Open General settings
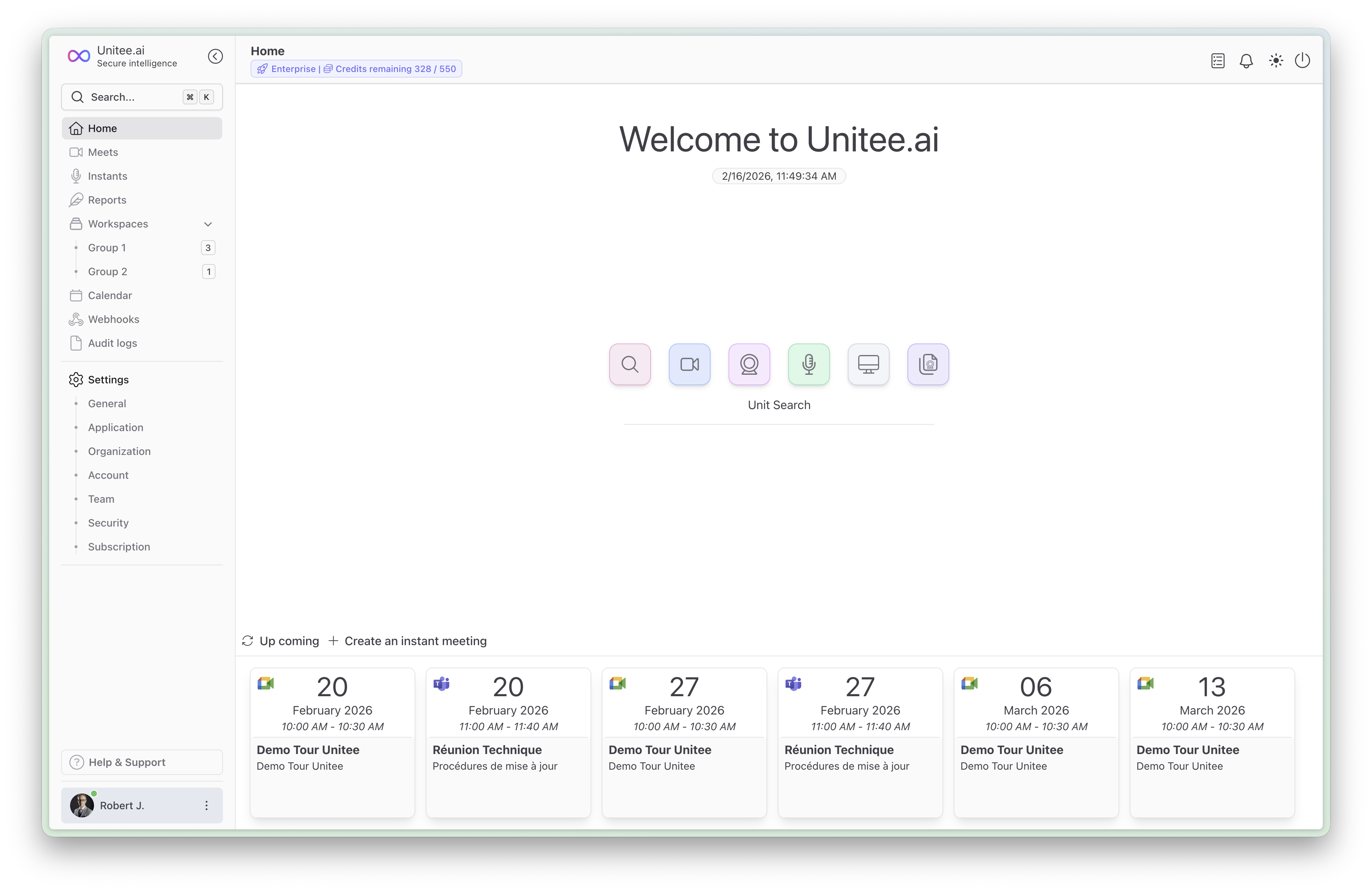 142,403
